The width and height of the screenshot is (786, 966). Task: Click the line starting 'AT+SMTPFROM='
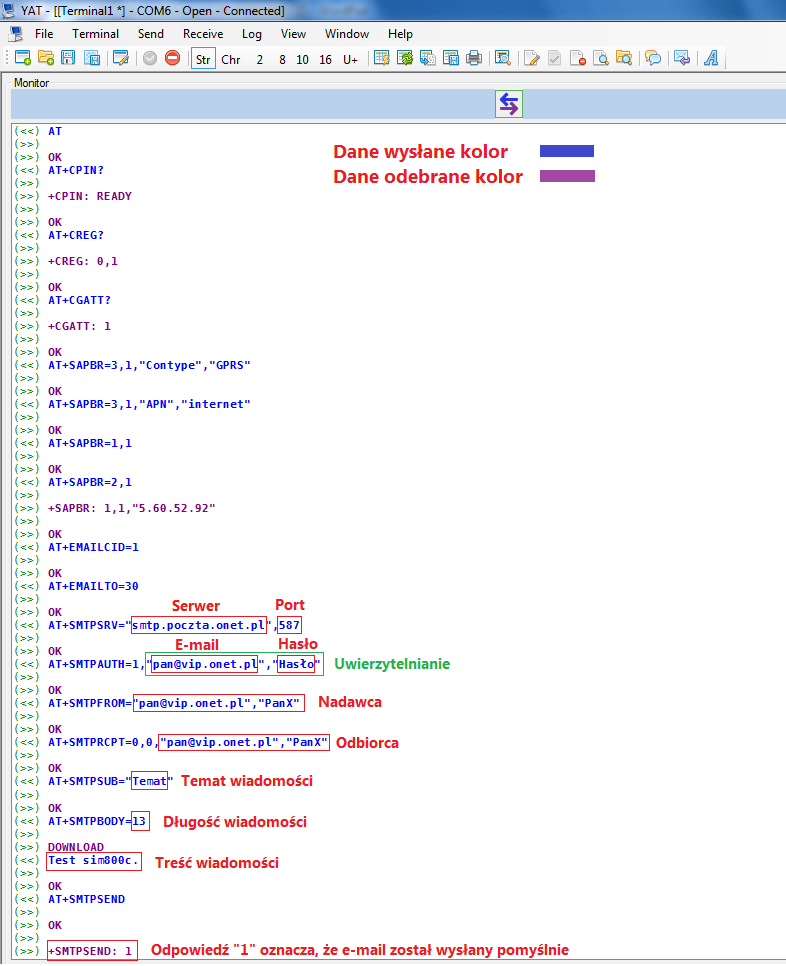[174, 703]
